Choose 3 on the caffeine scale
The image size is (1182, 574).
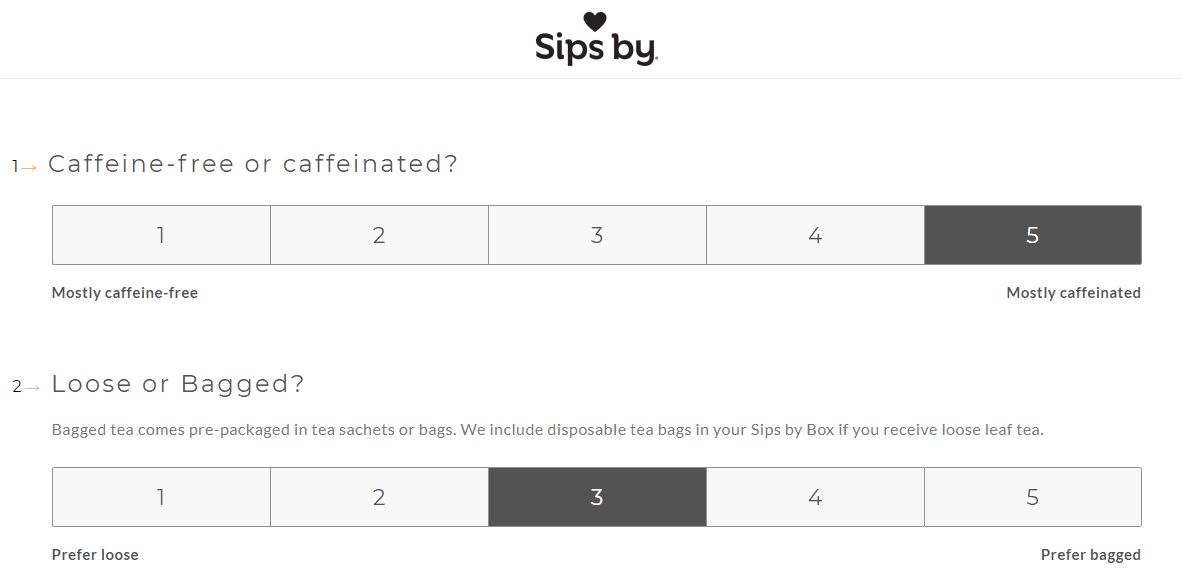pos(597,235)
